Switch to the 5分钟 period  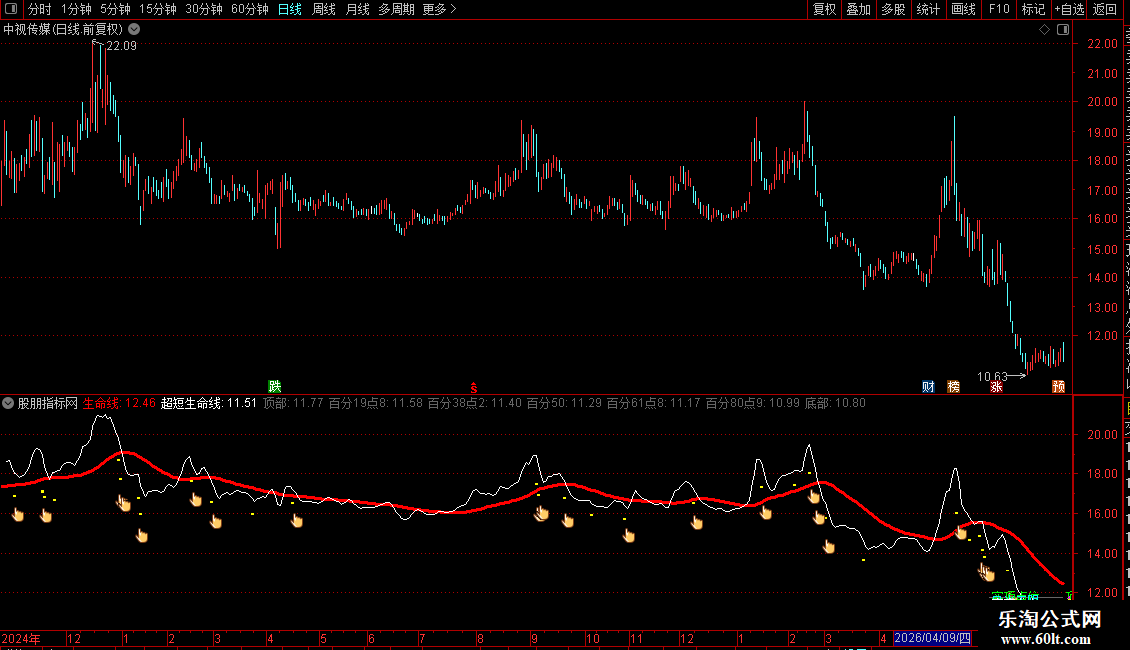click(115, 9)
